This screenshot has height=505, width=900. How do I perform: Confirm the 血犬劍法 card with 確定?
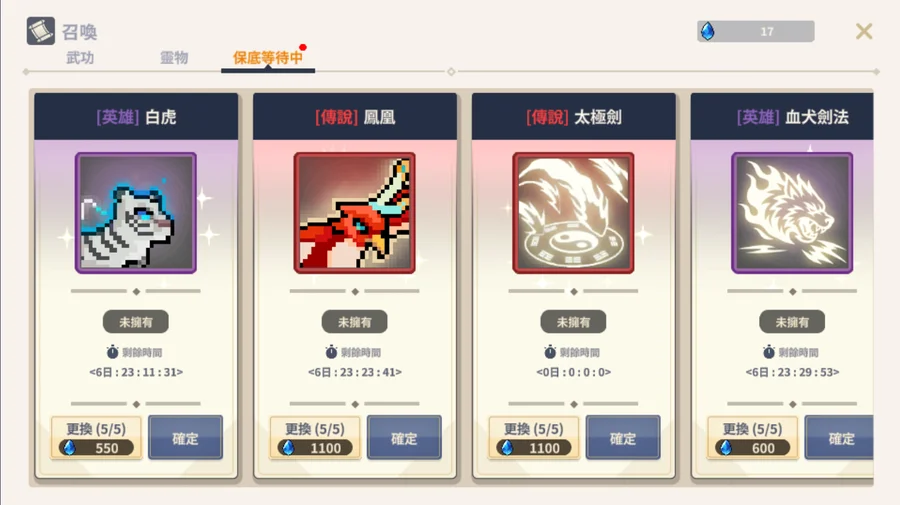pos(839,438)
